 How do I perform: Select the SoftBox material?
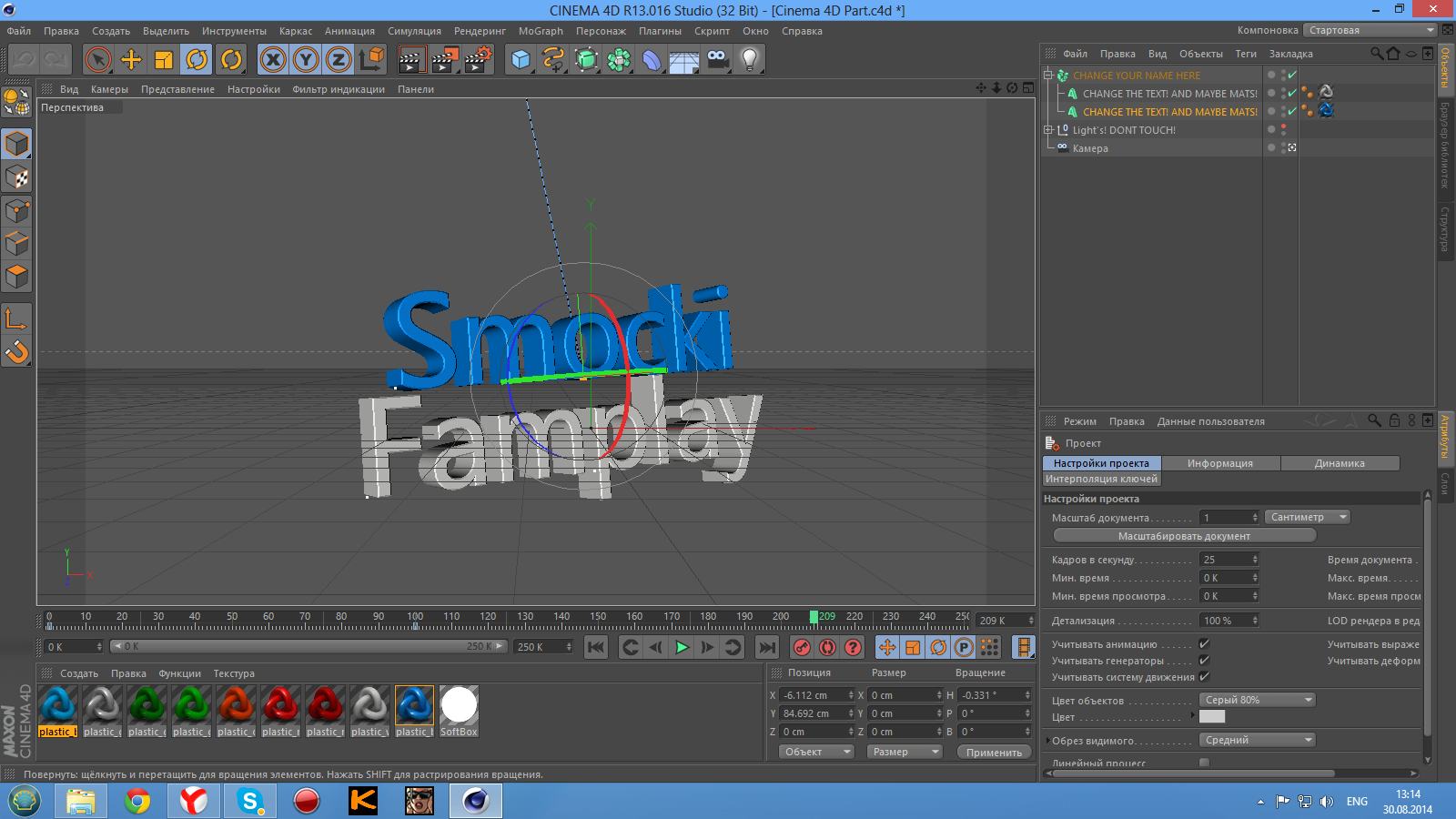click(459, 712)
